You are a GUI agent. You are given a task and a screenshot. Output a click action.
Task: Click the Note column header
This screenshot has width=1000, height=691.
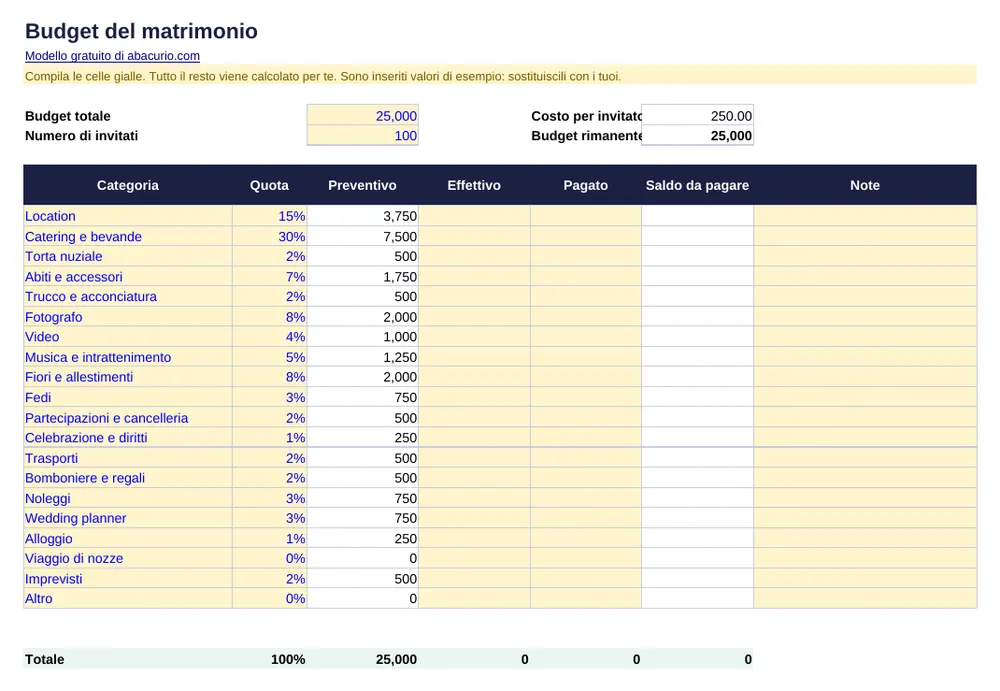click(x=865, y=185)
